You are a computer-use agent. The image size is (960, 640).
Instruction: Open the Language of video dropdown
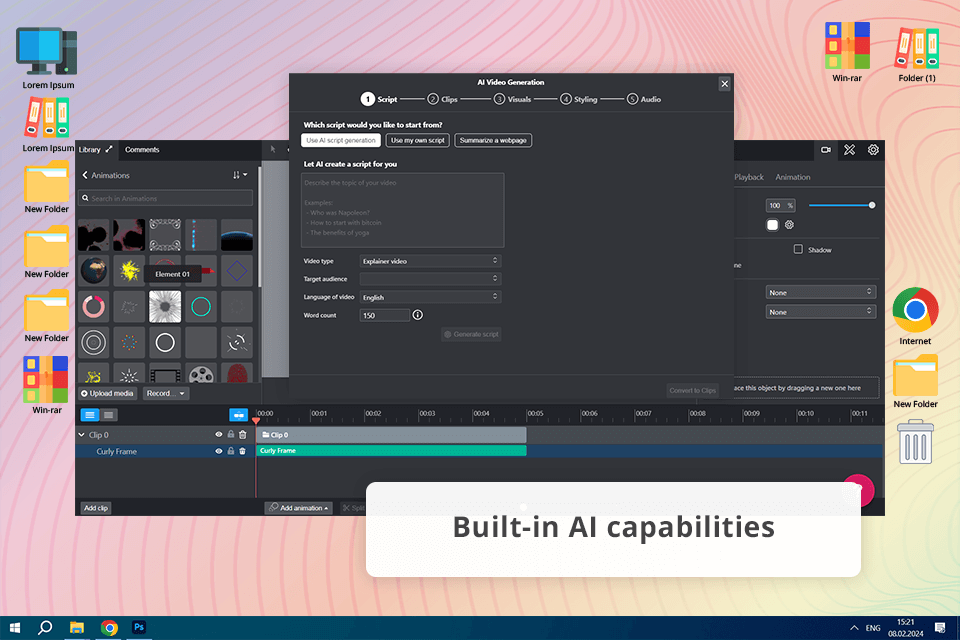point(430,297)
